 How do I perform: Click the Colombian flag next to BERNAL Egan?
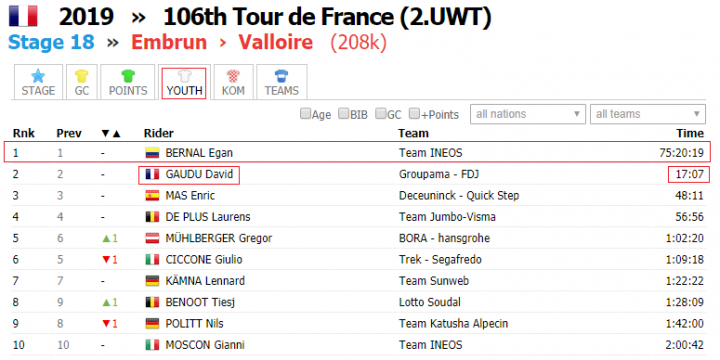click(152, 153)
